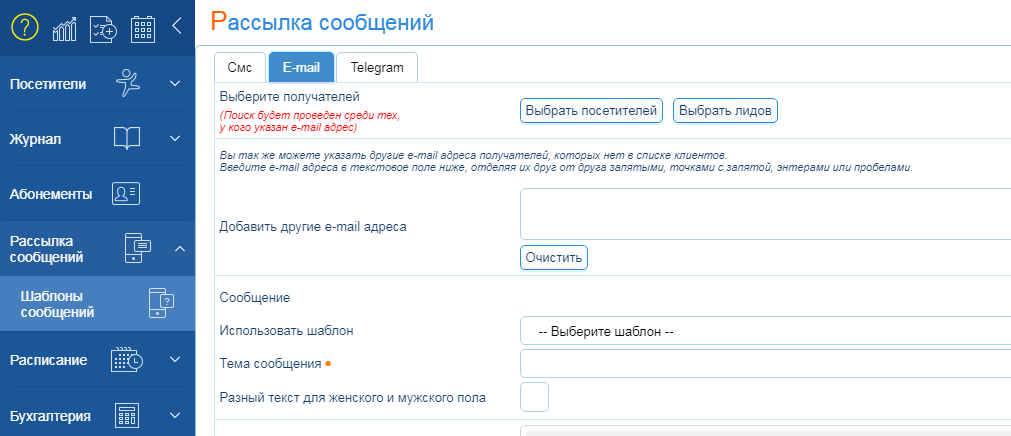This screenshot has width=1011, height=436.
Task: Click the Журнал open book icon
Action: [127, 138]
